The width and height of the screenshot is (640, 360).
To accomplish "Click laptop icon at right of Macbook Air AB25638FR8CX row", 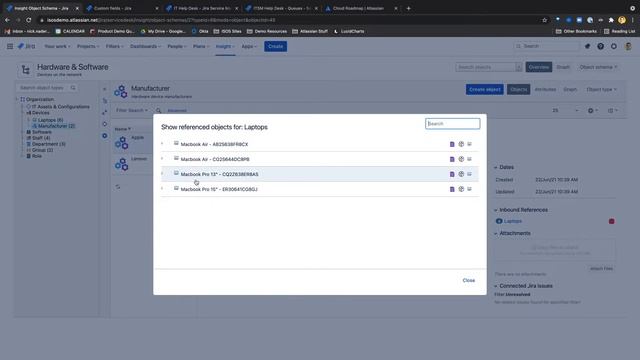I will click(x=469, y=144).
